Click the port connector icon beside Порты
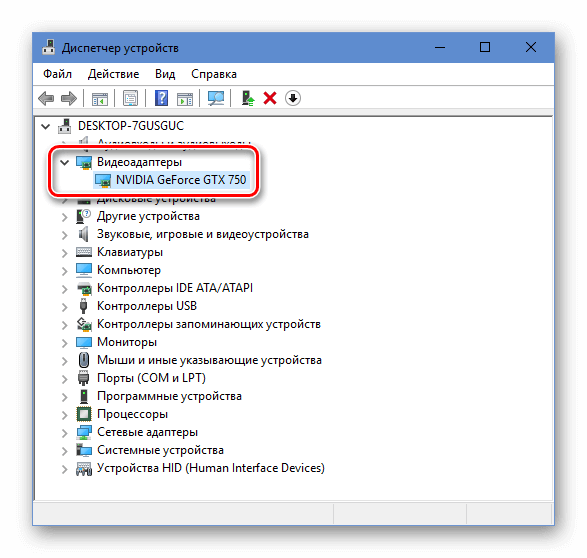This screenshot has width=587, height=558. click(x=83, y=378)
